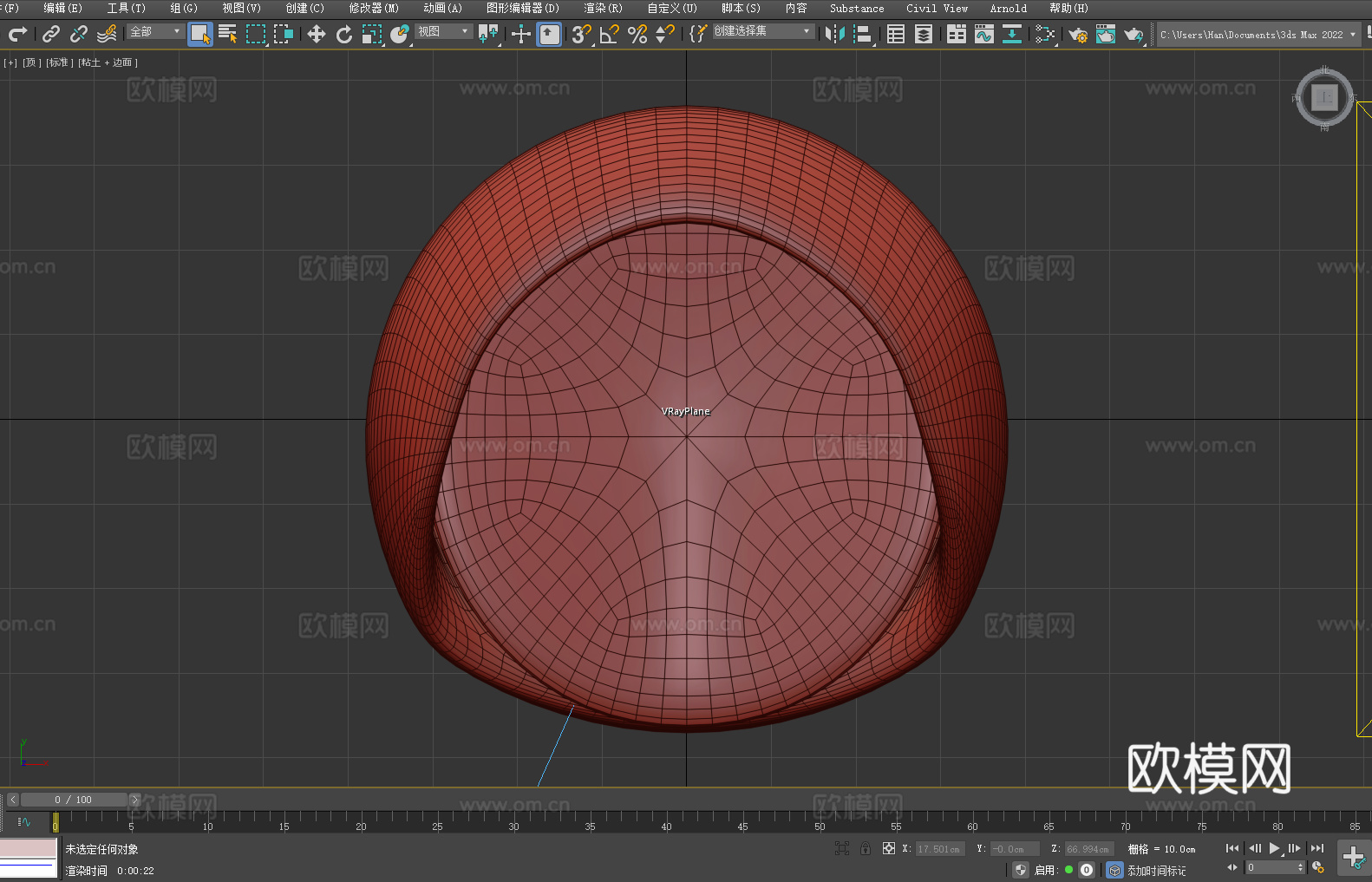Click the Bind to Space Warp icon
This screenshot has width=1372, height=882.
[107, 34]
